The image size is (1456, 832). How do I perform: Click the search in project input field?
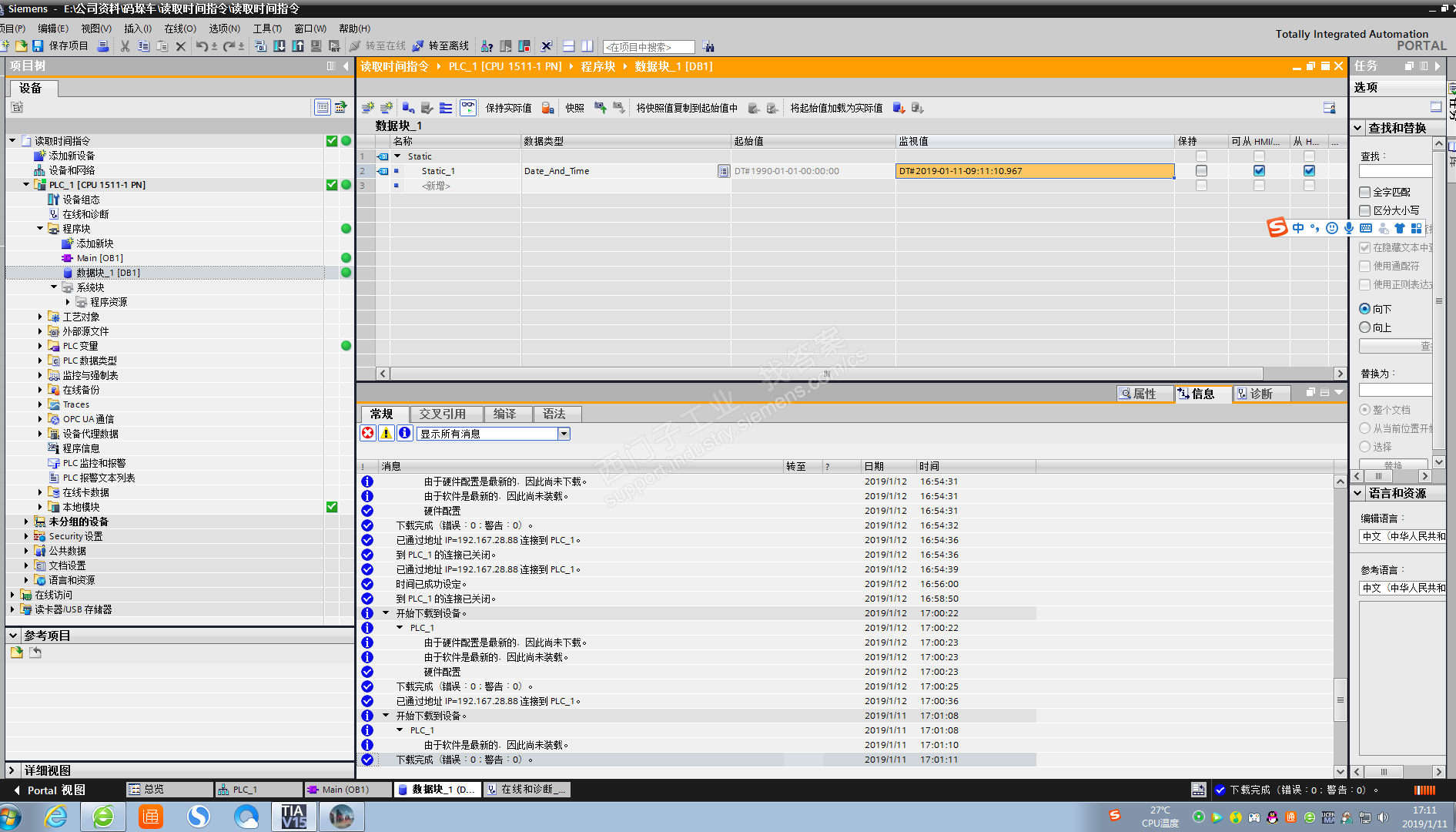click(648, 47)
